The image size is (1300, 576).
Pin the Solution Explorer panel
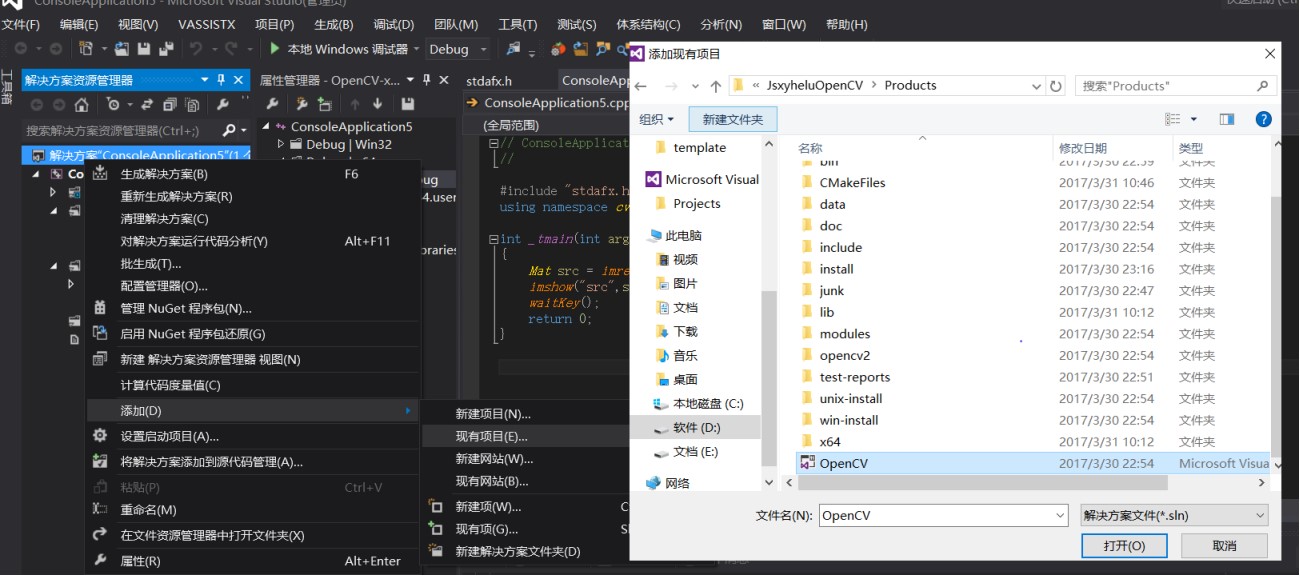tap(222, 80)
